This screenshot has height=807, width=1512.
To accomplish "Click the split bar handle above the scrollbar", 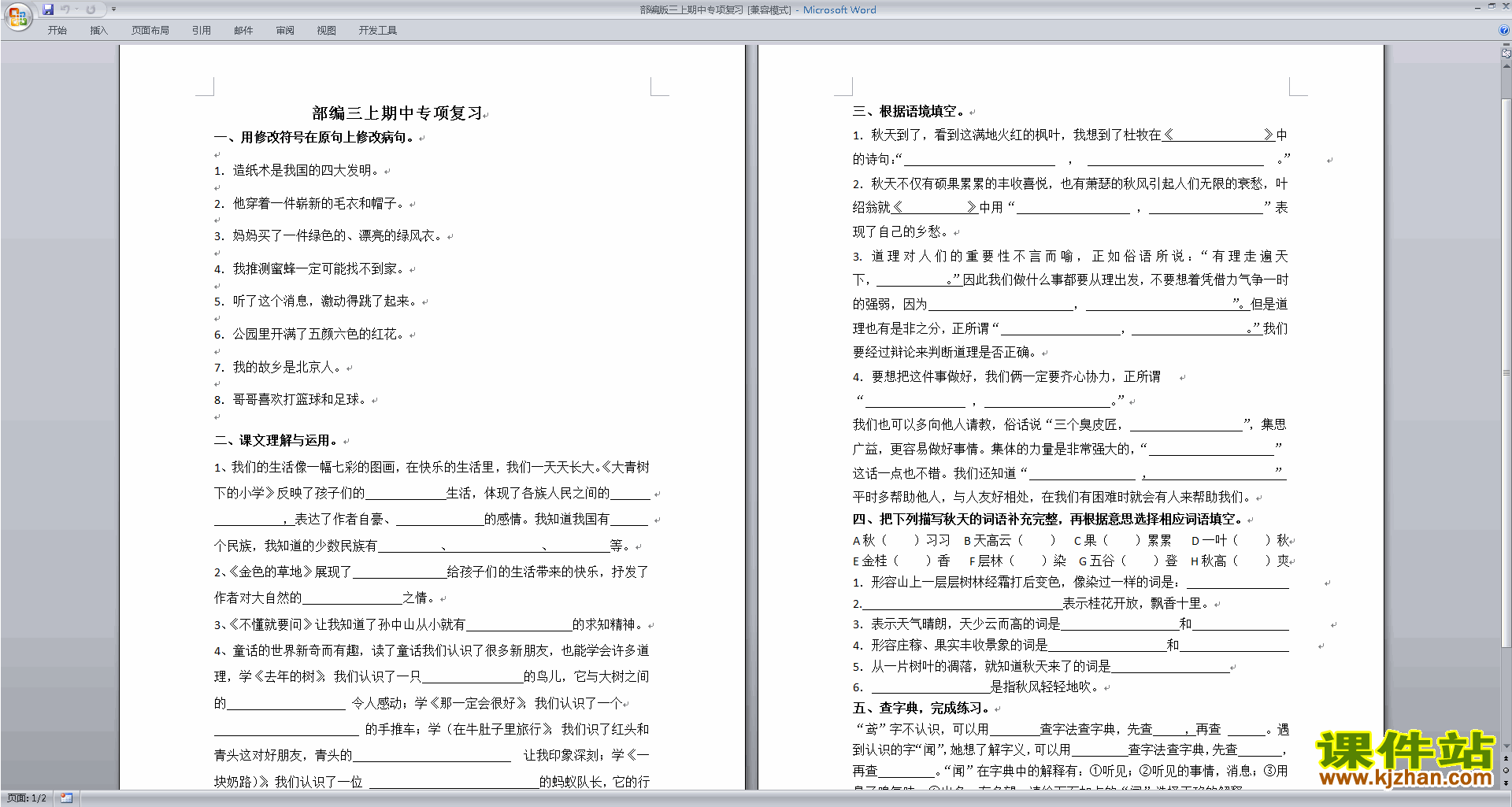I will 1506,46.
